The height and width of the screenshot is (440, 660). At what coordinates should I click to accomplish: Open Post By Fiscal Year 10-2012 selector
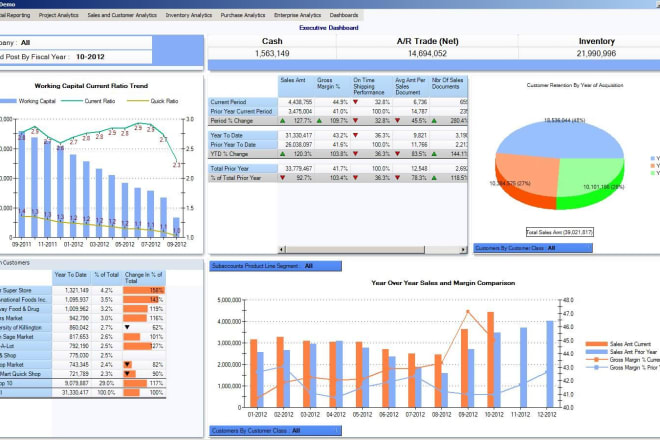[x=76, y=57]
